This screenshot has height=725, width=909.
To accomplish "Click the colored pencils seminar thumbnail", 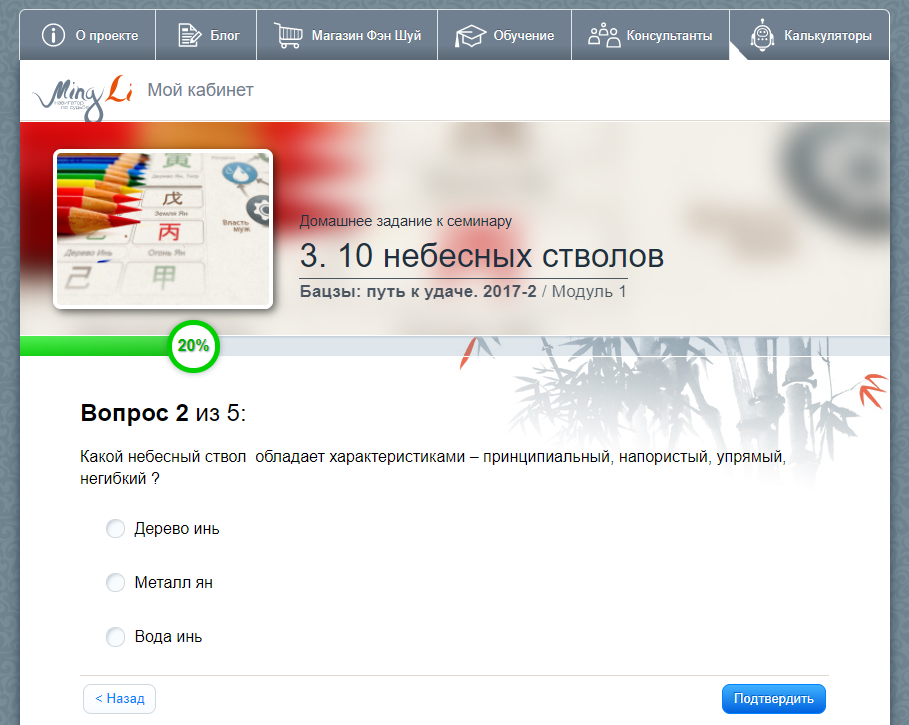I will point(163,229).
